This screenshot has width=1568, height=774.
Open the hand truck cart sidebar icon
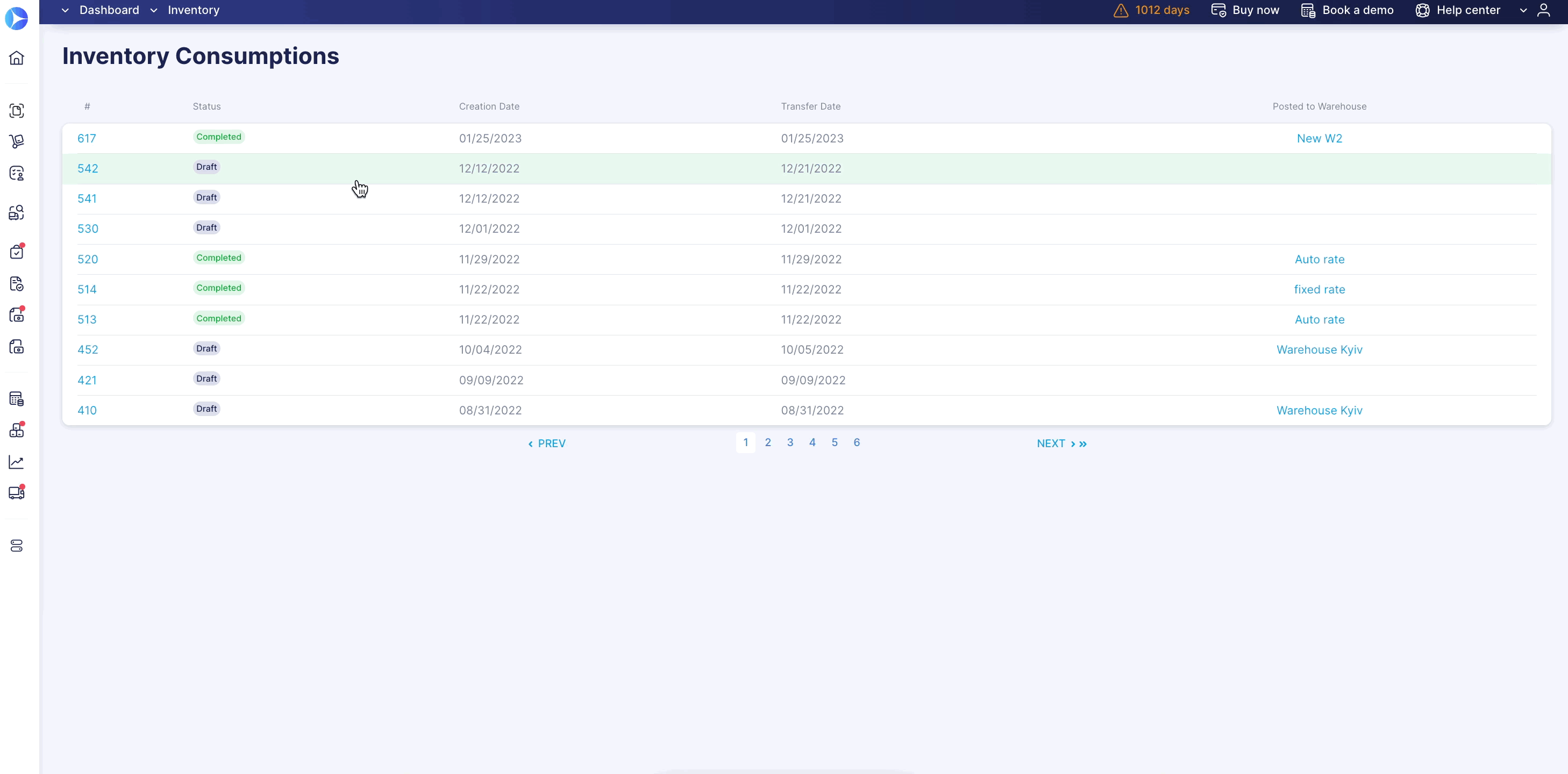pos(17,142)
